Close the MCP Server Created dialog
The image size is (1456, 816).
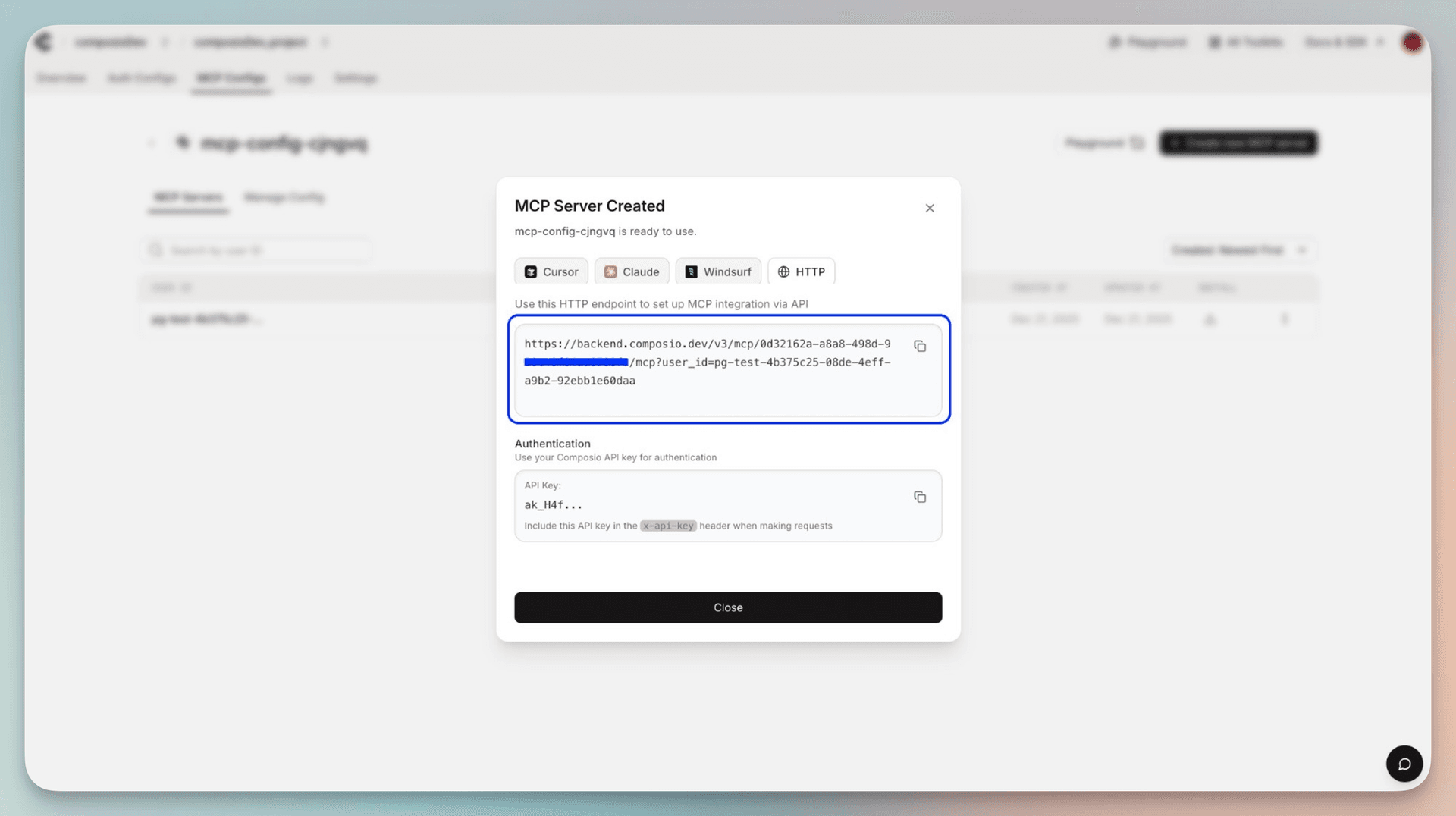(930, 207)
